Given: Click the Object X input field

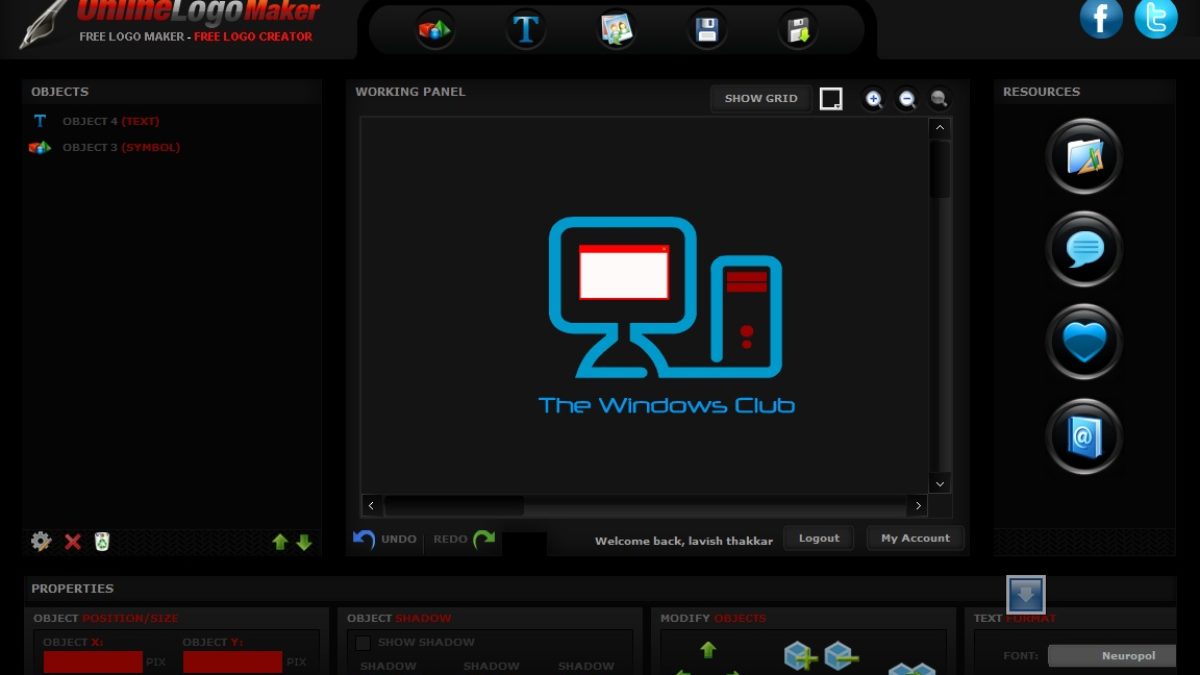Looking at the screenshot, I should point(93,662).
